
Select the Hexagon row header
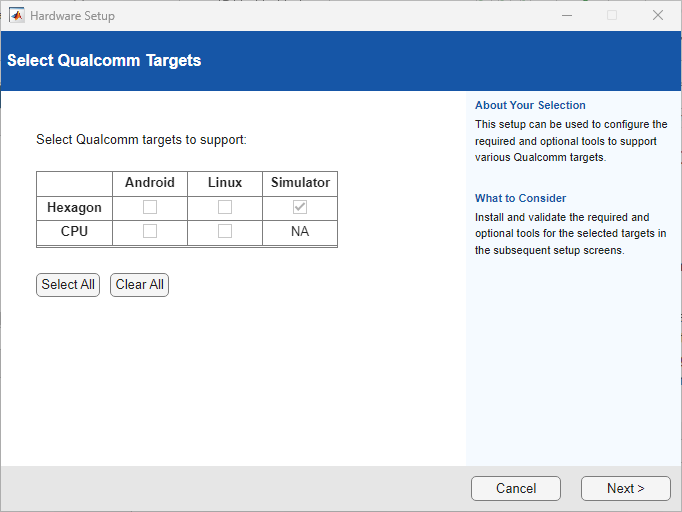coord(75,207)
